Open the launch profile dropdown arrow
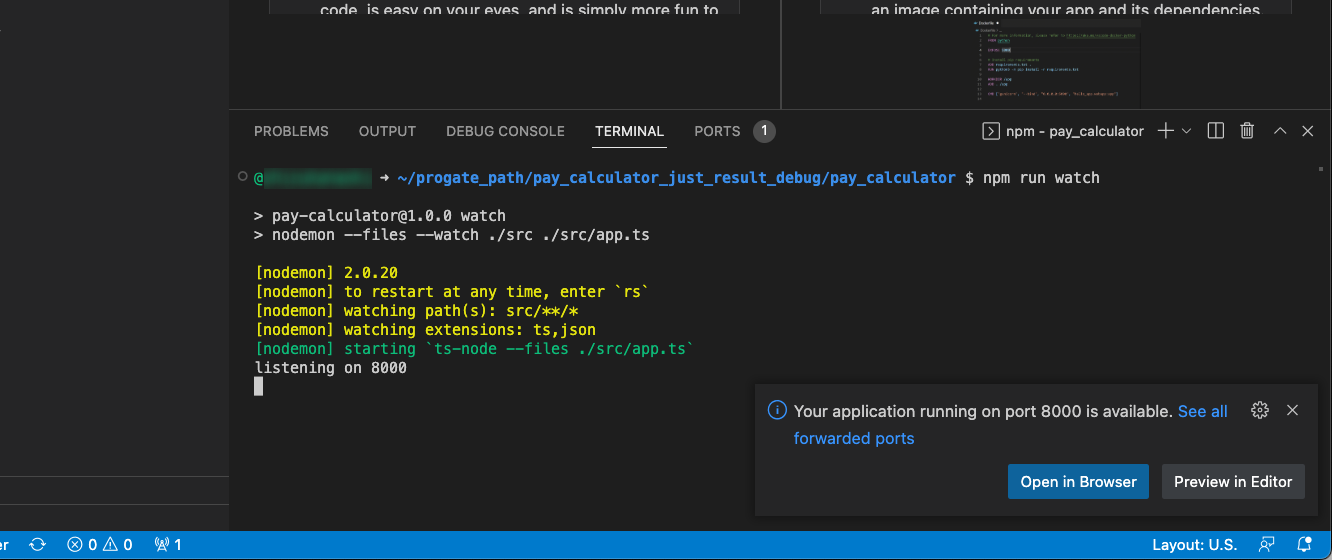Viewport: 1332px width, 560px height. [x=1187, y=131]
